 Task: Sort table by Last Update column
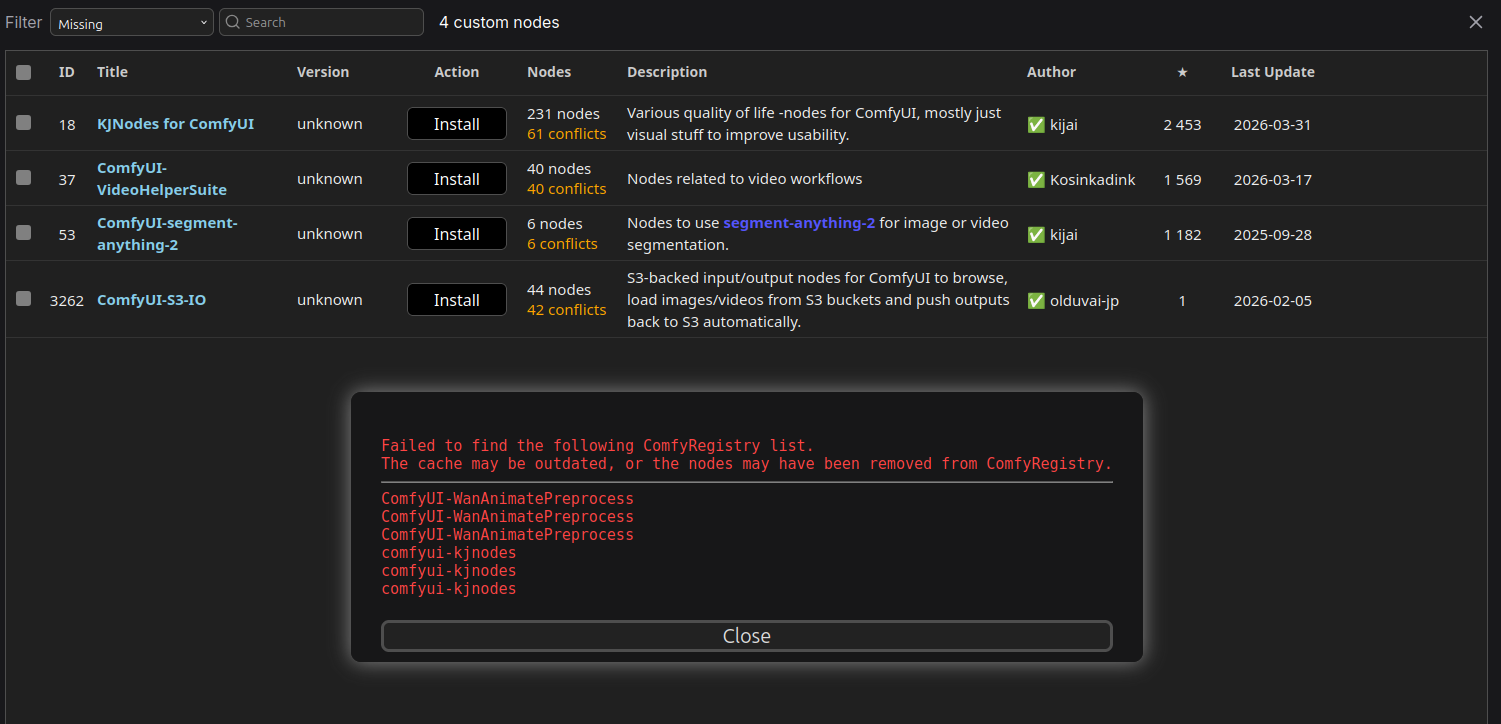pyautogui.click(x=1272, y=72)
